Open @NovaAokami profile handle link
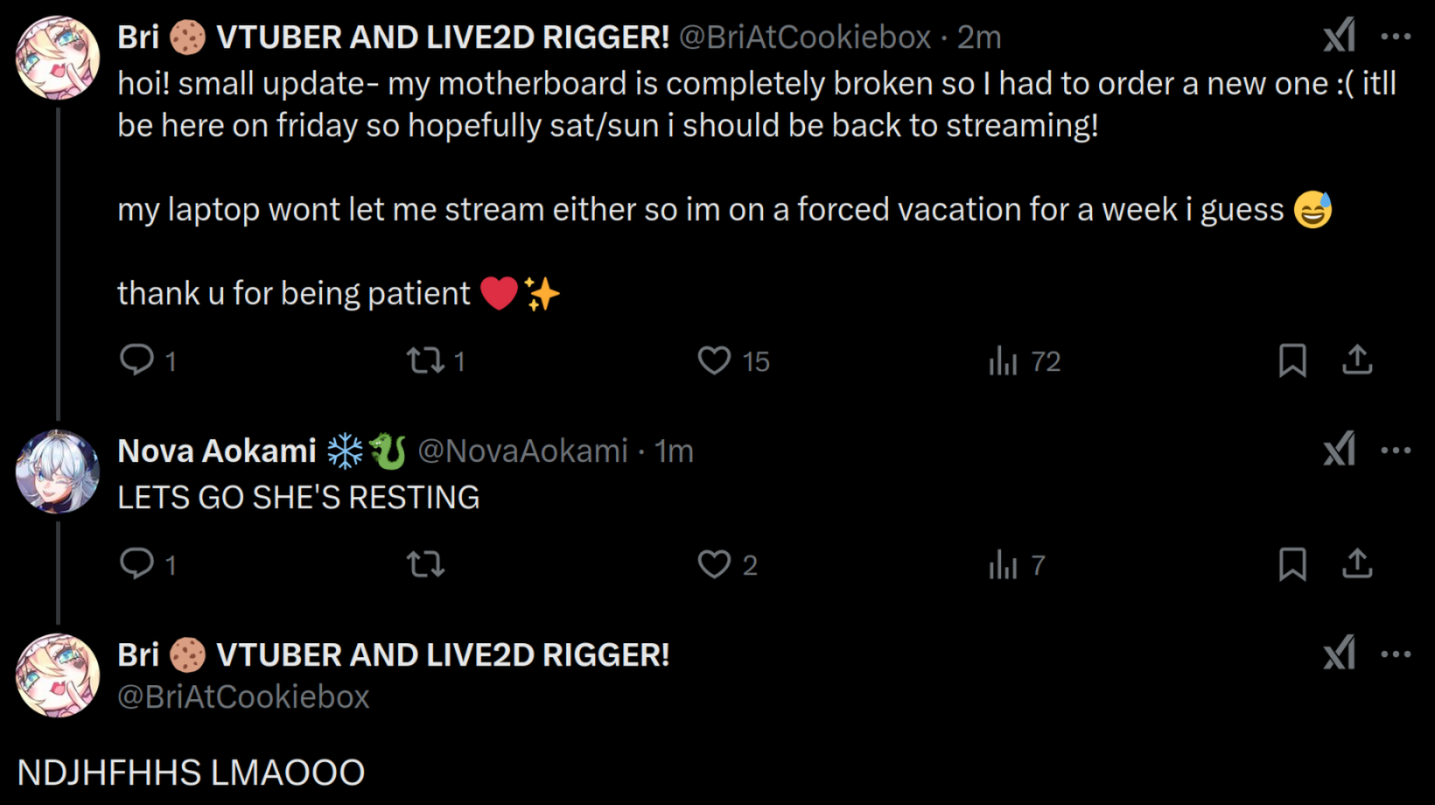The height and width of the screenshot is (805, 1435). pyautogui.click(x=522, y=451)
